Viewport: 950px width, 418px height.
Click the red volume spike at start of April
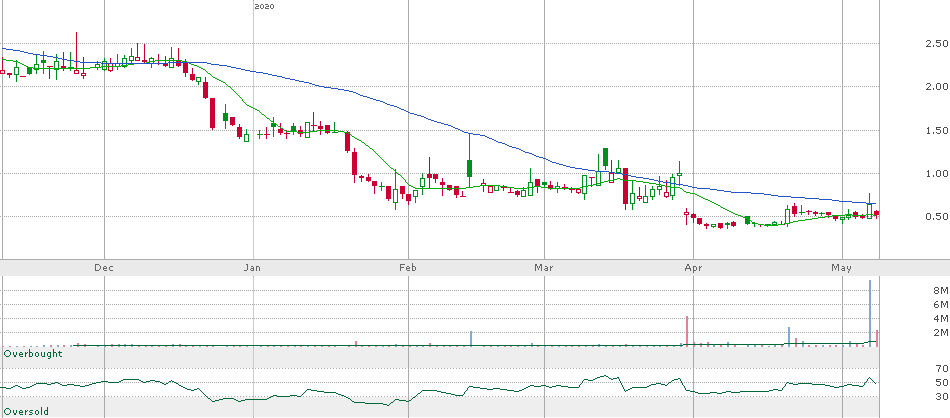pyautogui.click(x=687, y=331)
